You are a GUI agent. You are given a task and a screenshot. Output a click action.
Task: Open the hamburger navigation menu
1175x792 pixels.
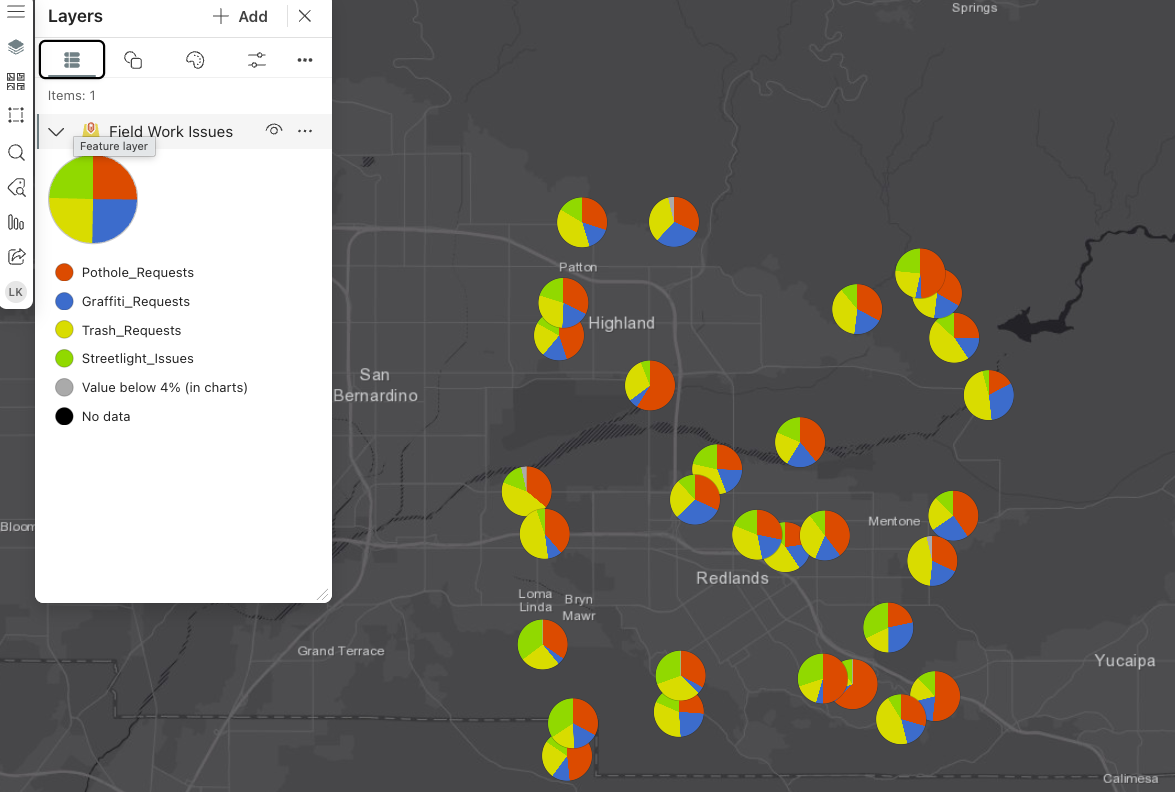coord(15,14)
